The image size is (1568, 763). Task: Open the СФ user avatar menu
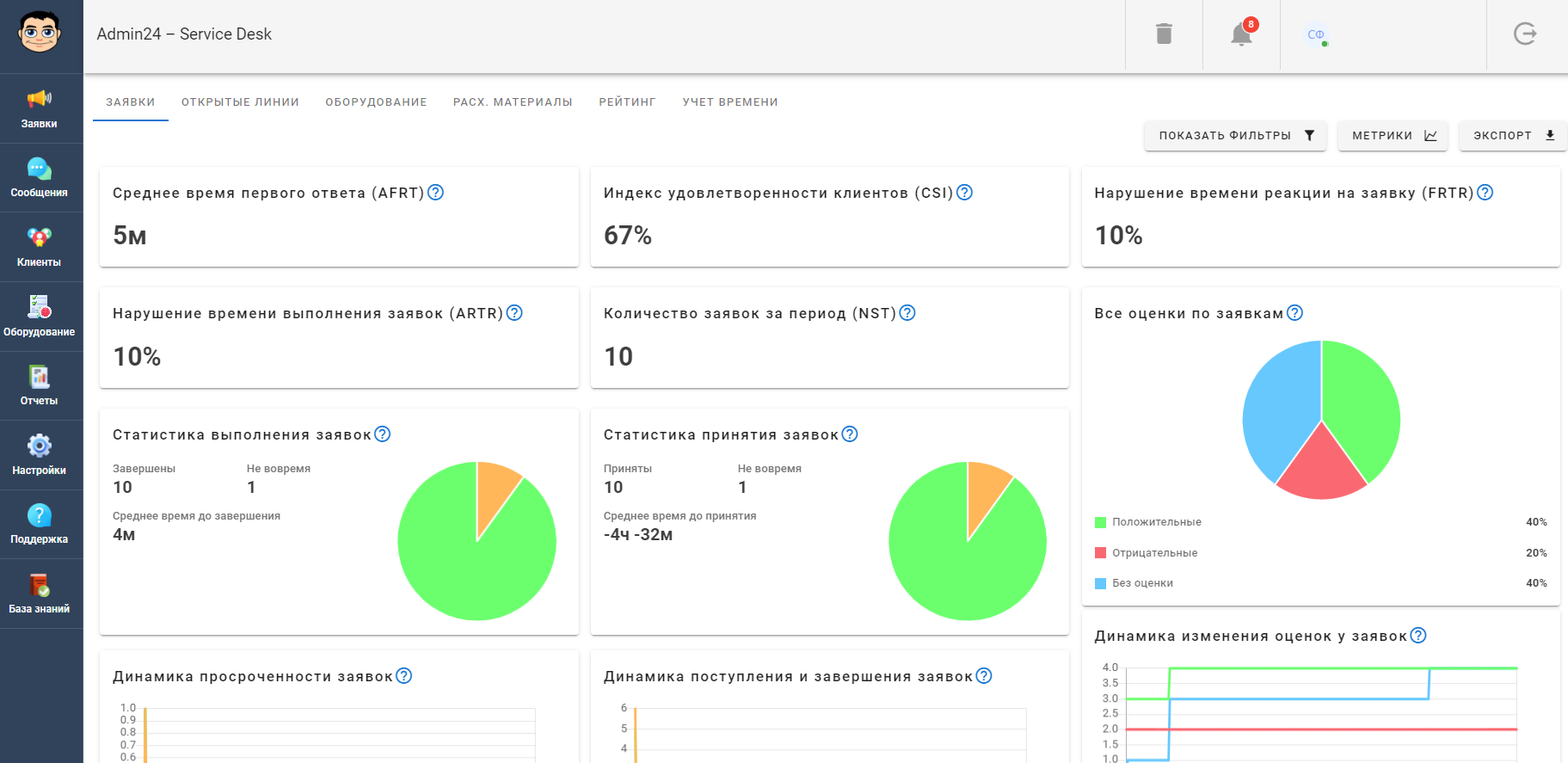click(1315, 35)
